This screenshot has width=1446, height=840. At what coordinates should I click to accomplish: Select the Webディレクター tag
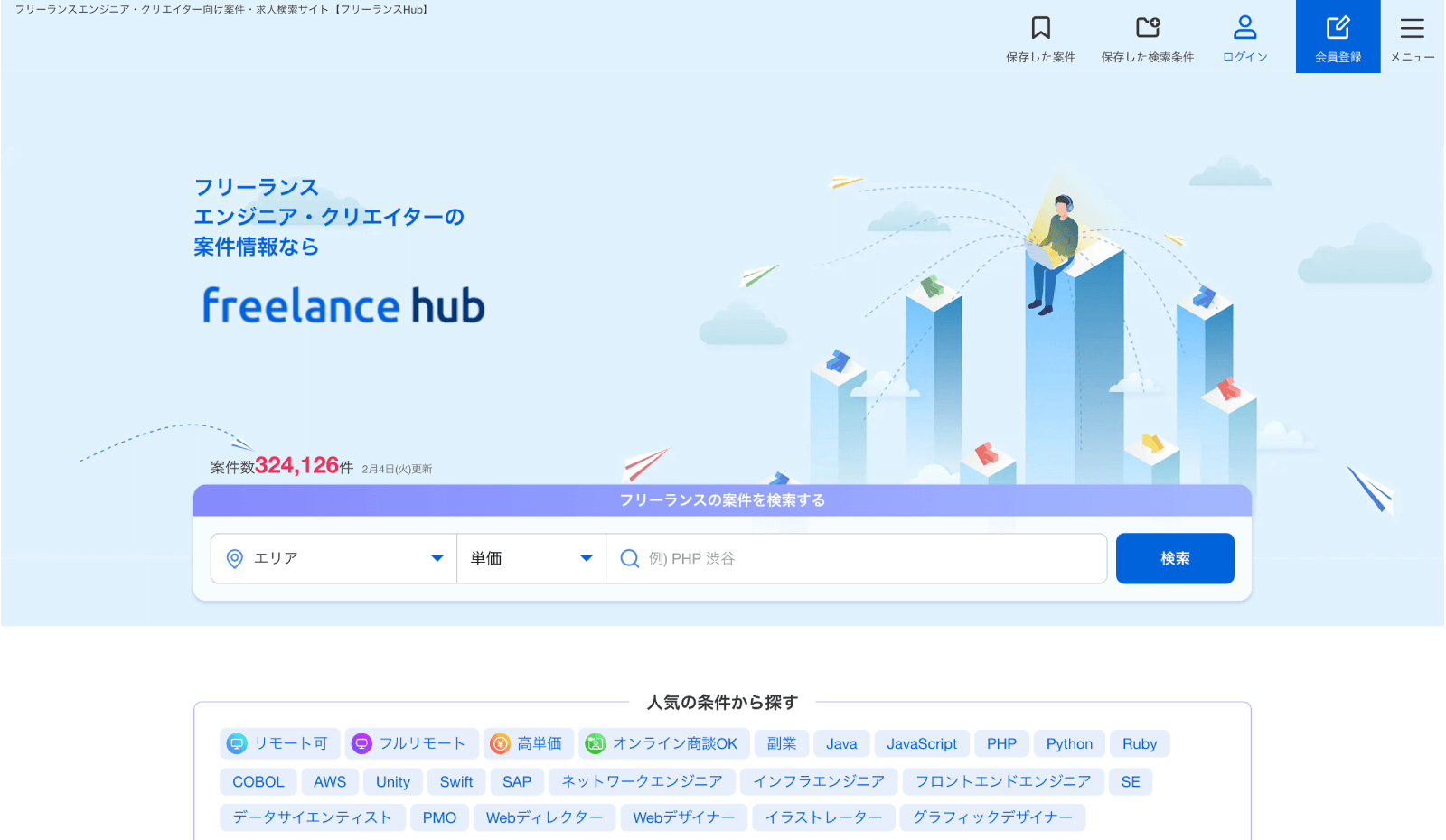(544, 817)
